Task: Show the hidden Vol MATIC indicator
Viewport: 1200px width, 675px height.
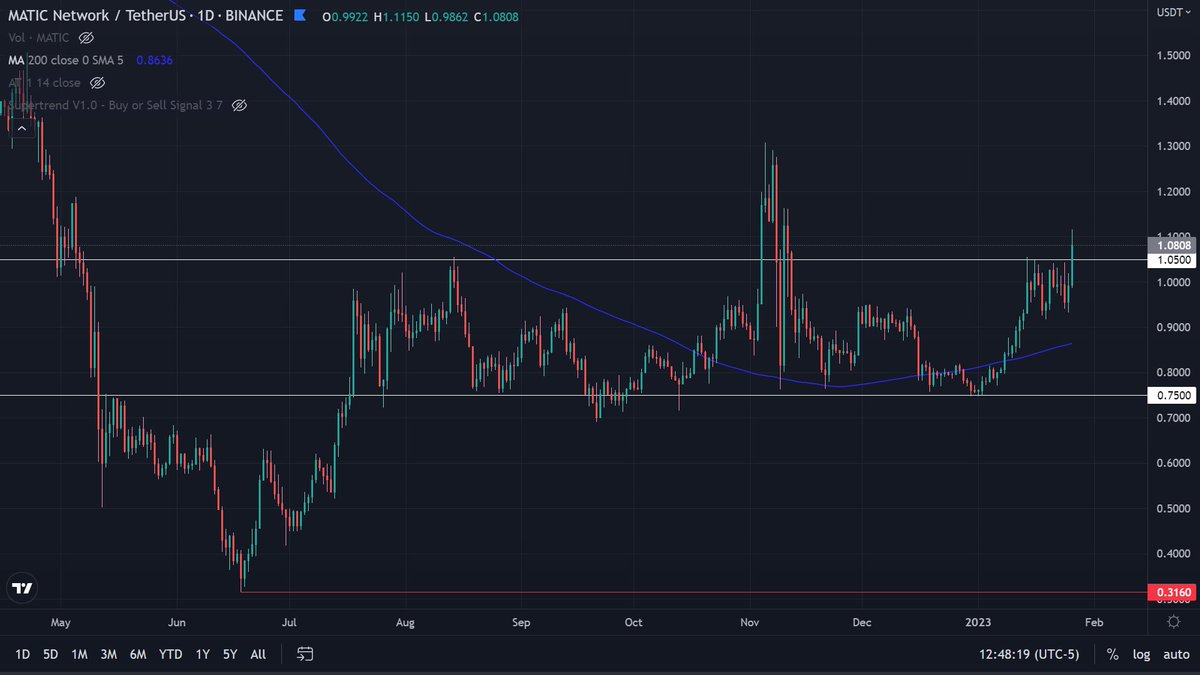Action: (x=86, y=38)
